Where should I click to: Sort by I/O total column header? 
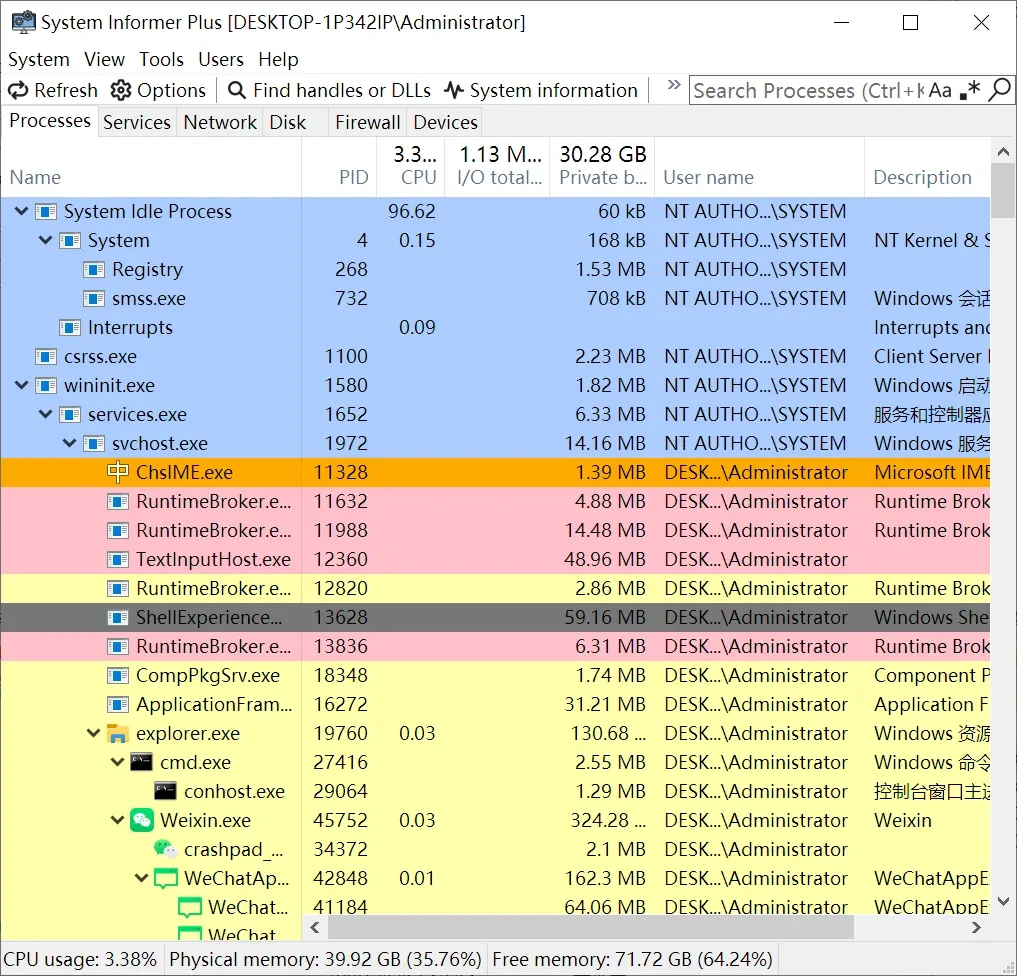pyautogui.click(x=497, y=167)
